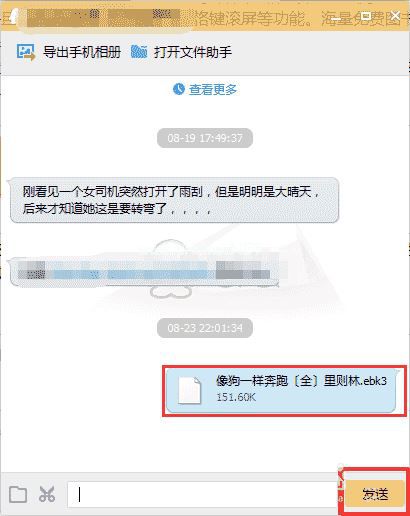Image resolution: width=410 pixels, height=516 pixels.
Task: Open the 像狗一样奔跑 ebk3 file message
Action: click(x=283, y=390)
